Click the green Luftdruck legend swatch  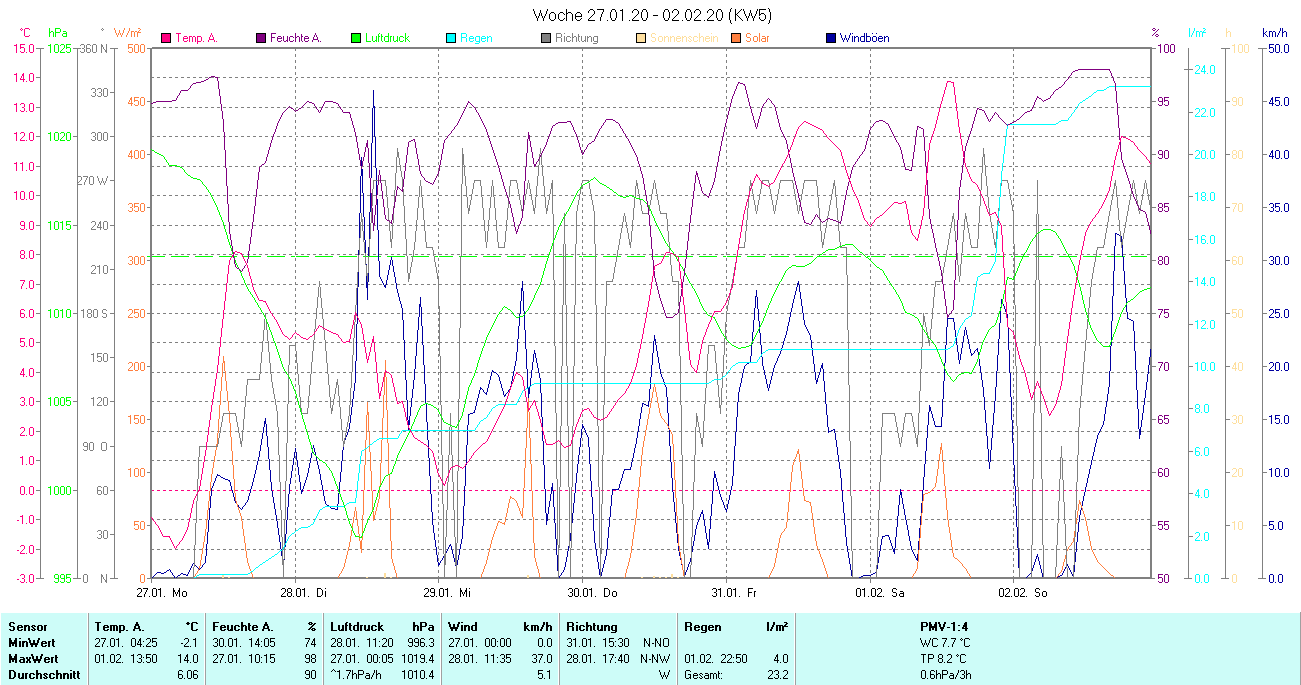(355, 38)
